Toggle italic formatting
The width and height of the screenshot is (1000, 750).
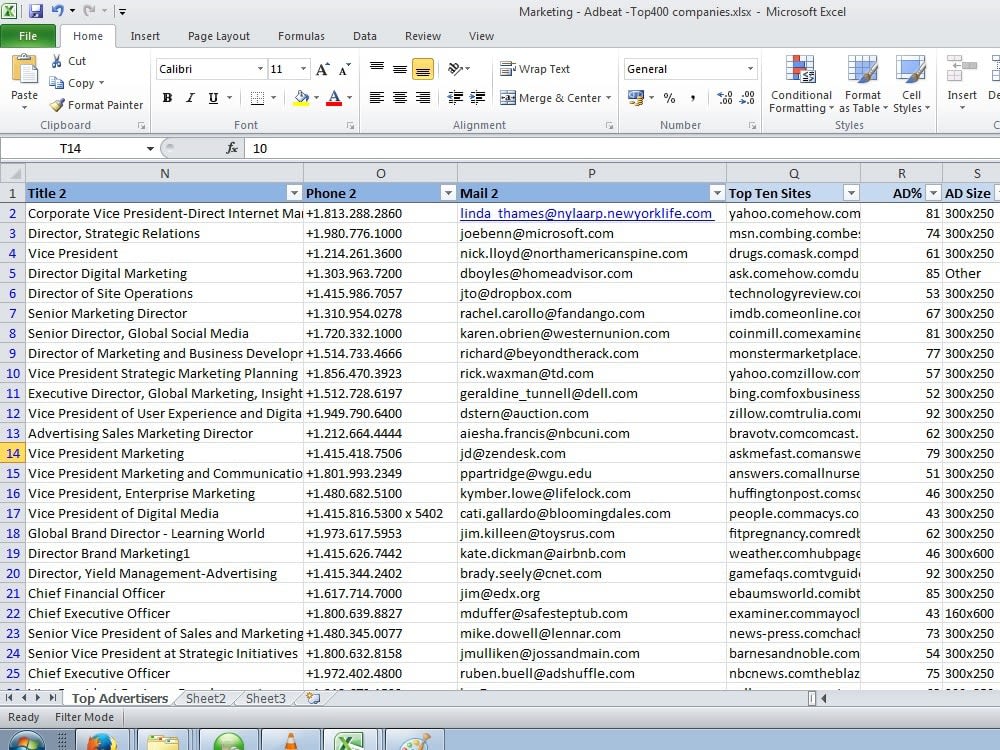click(x=190, y=98)
